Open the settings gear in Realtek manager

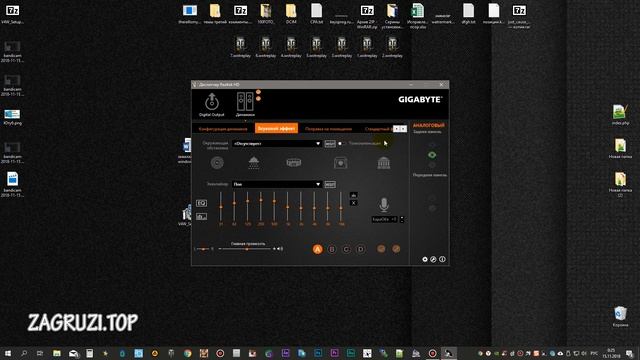point(425,259)
